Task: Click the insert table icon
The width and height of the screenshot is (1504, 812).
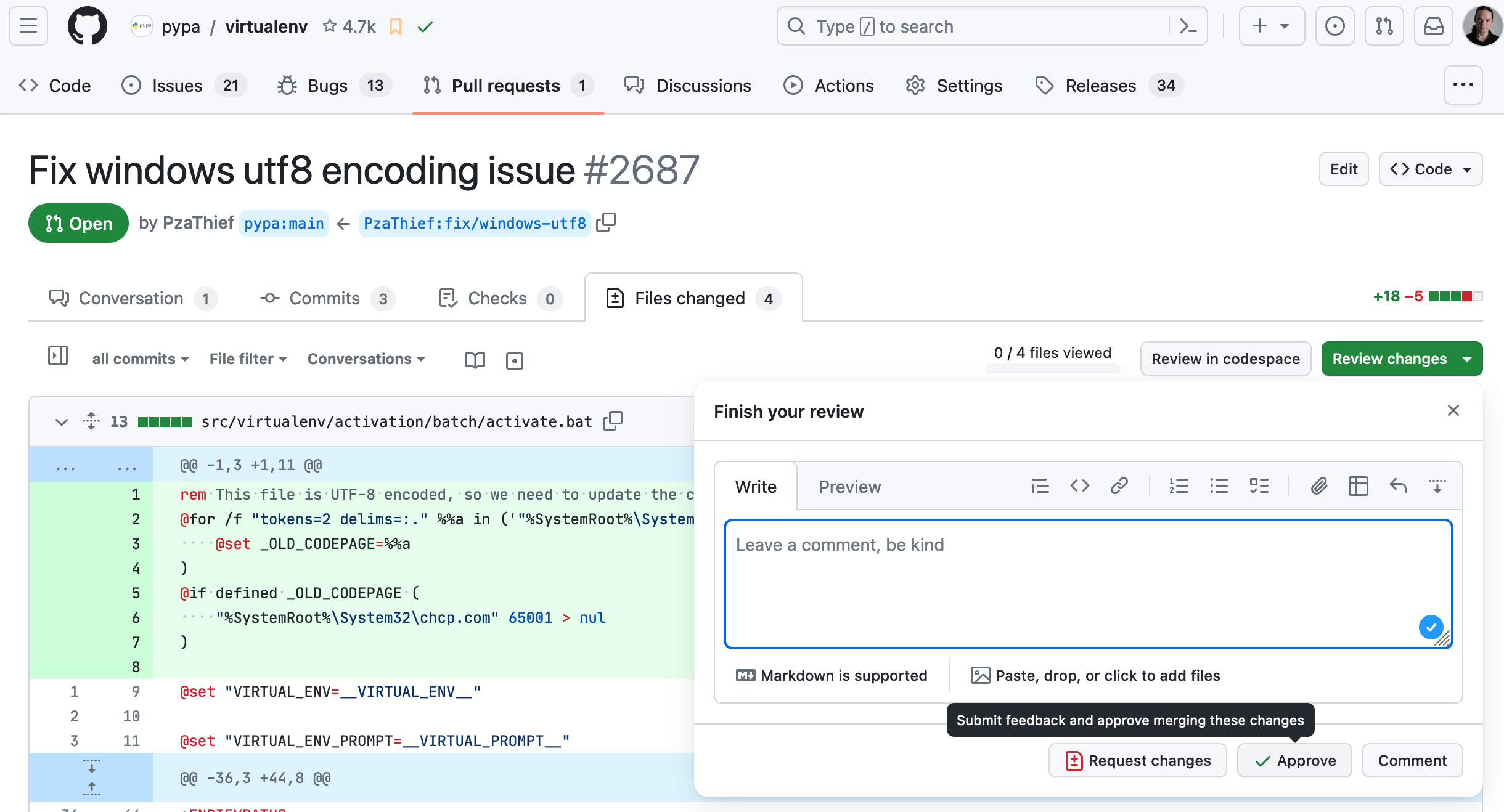Action: [x=1358, y=486]
